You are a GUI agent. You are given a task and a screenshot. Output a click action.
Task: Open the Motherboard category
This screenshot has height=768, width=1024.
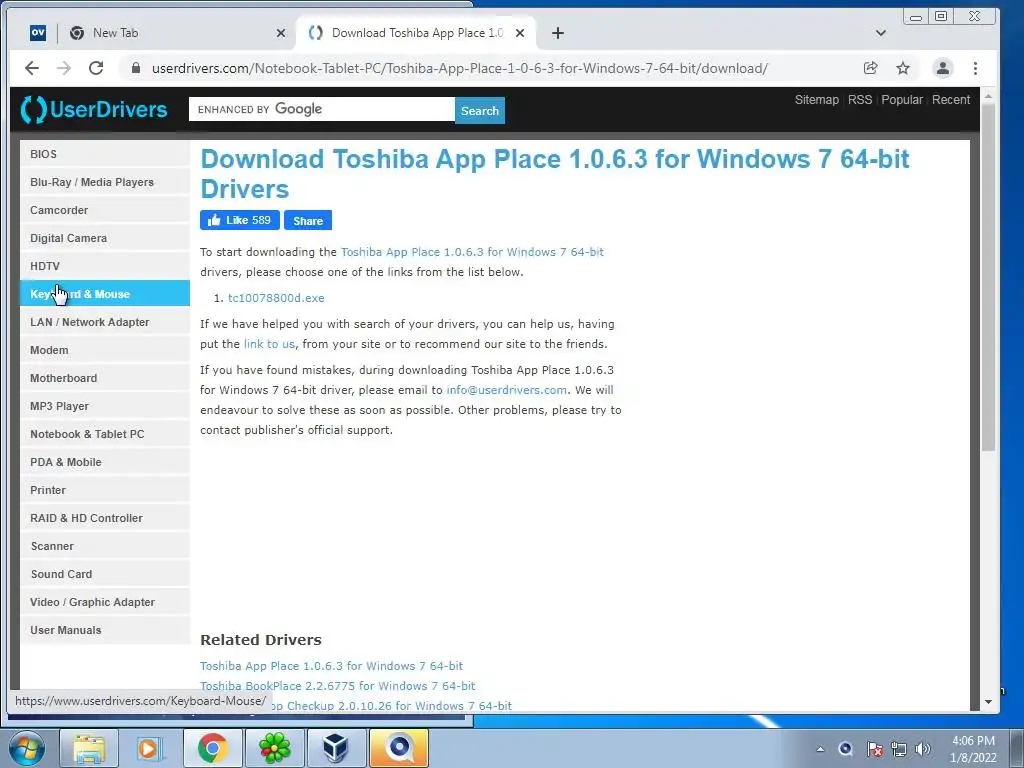[105, 378]
